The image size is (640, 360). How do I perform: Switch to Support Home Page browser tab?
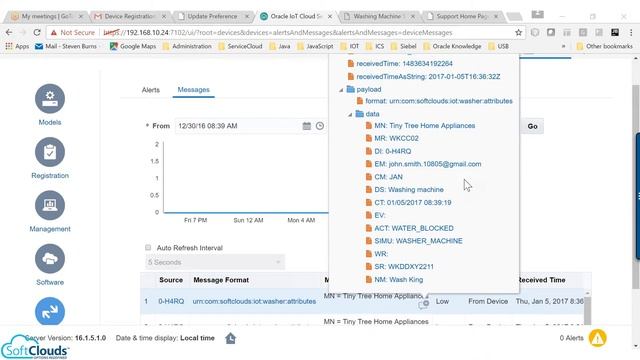462,16
